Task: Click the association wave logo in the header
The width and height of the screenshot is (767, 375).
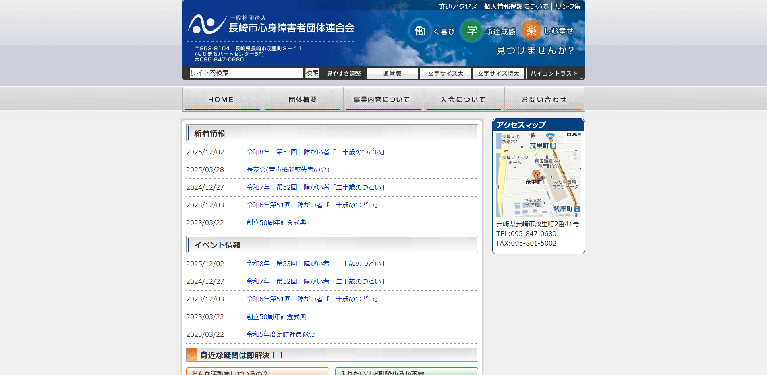Action: pyautogui.click(x=207, y=24)
